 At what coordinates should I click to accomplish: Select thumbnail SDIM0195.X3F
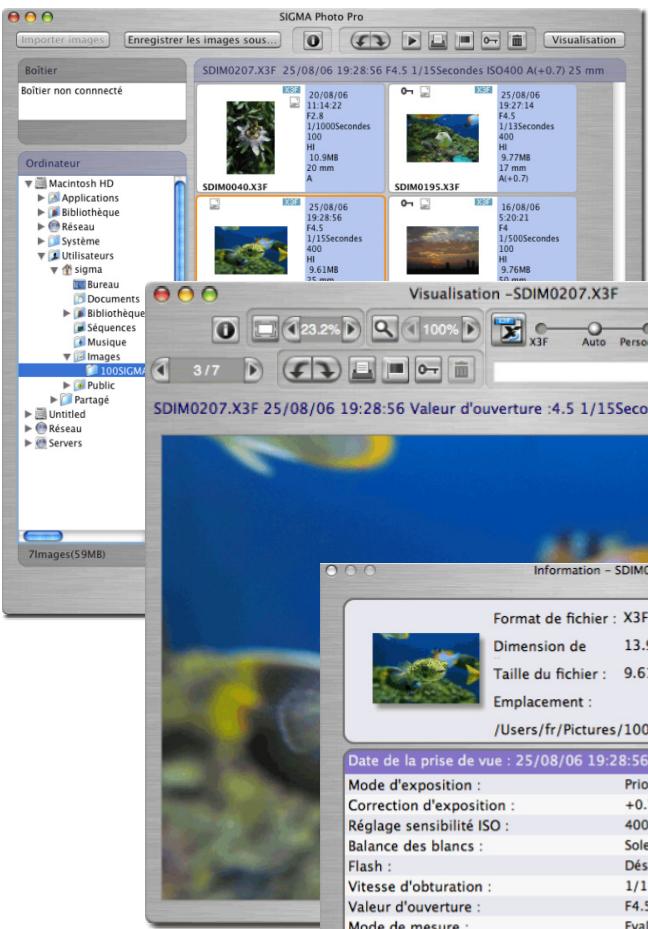[442, 137]
